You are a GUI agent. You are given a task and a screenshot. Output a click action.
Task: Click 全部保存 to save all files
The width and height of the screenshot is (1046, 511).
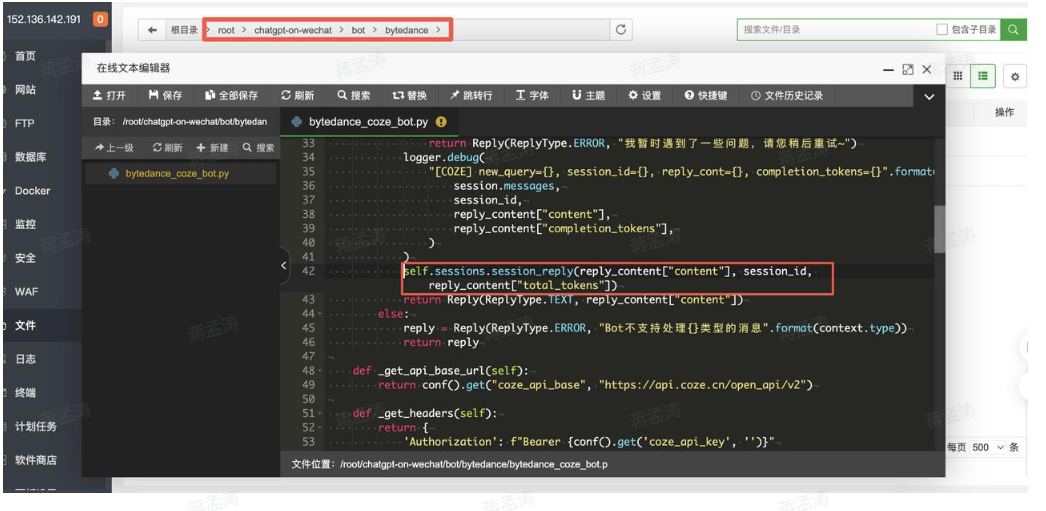point(231,96)
